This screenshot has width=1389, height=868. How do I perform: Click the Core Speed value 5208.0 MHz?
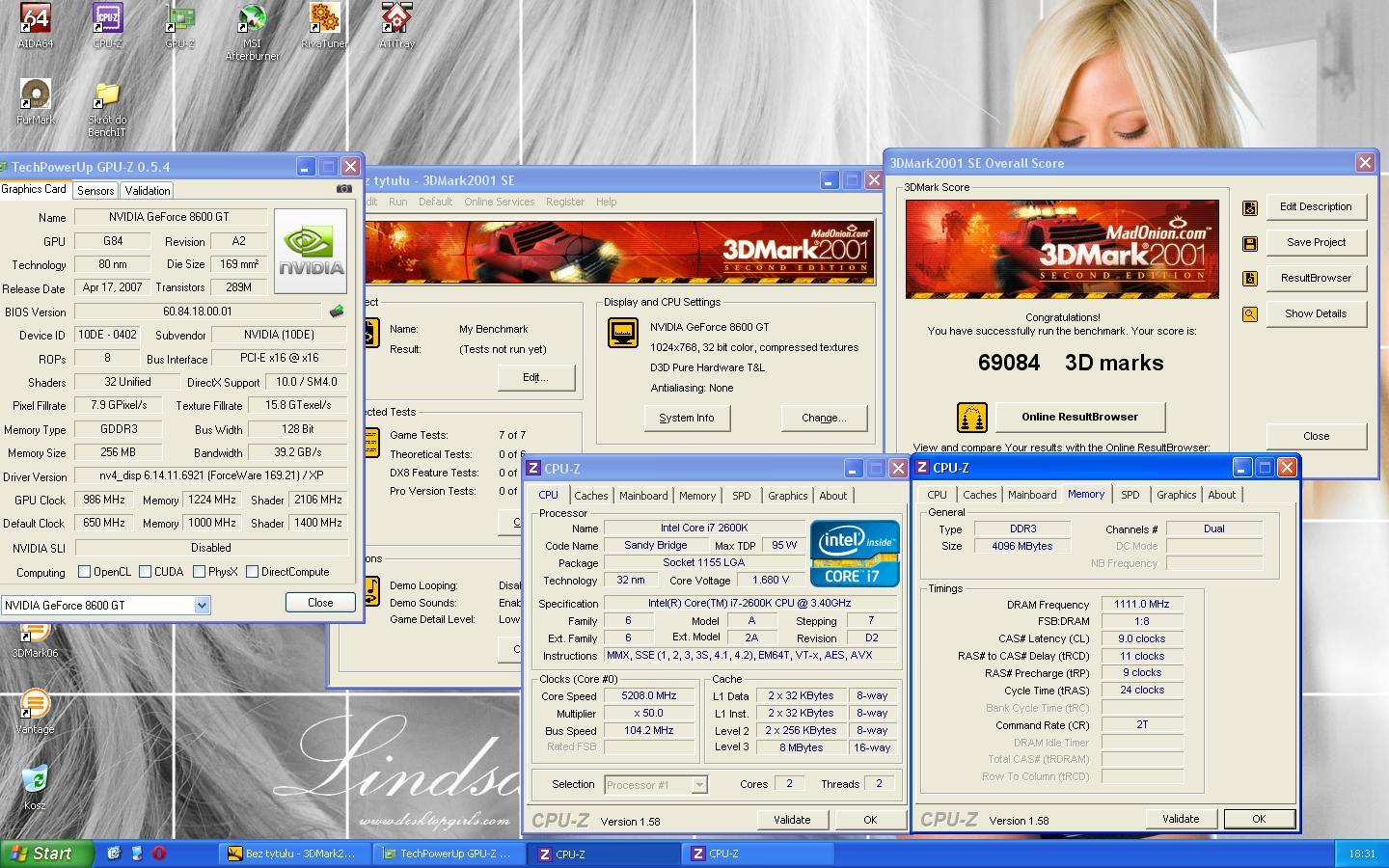pos(649,695)
